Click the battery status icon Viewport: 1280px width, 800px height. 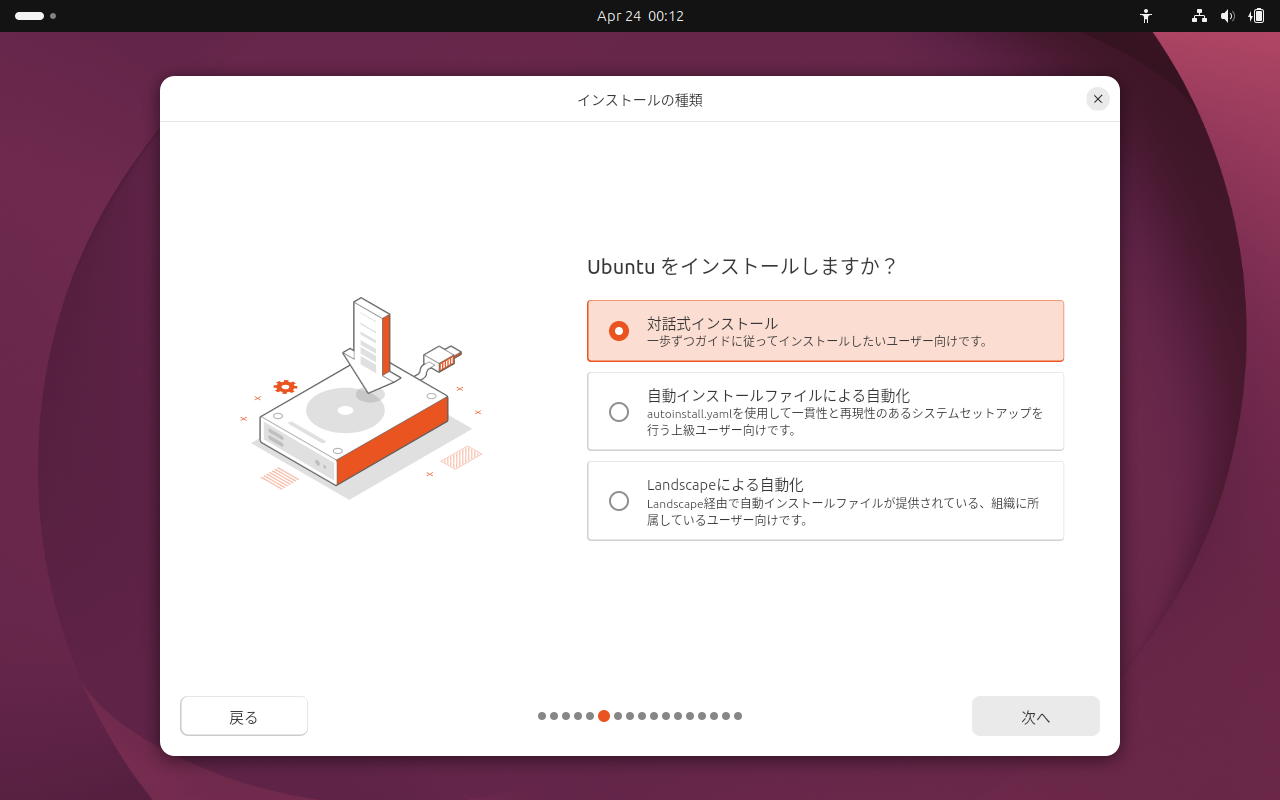(1257, 16)
